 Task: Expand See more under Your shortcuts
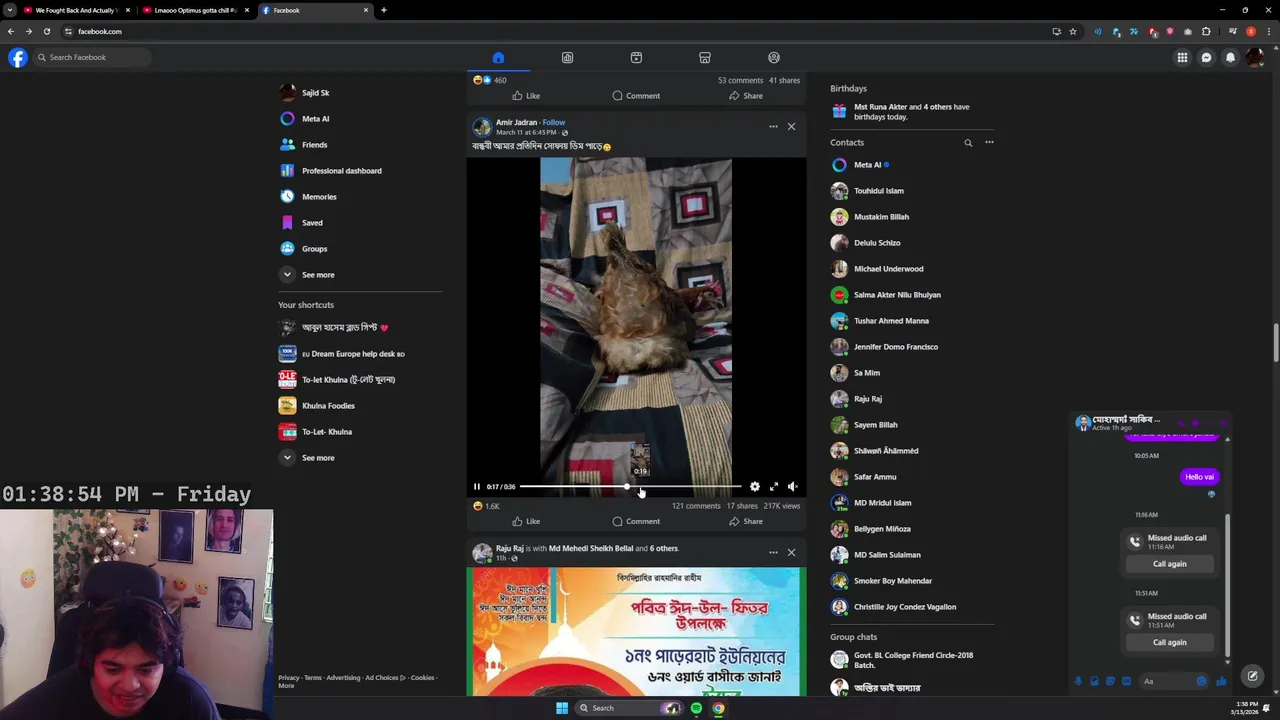tap(360, 457)
